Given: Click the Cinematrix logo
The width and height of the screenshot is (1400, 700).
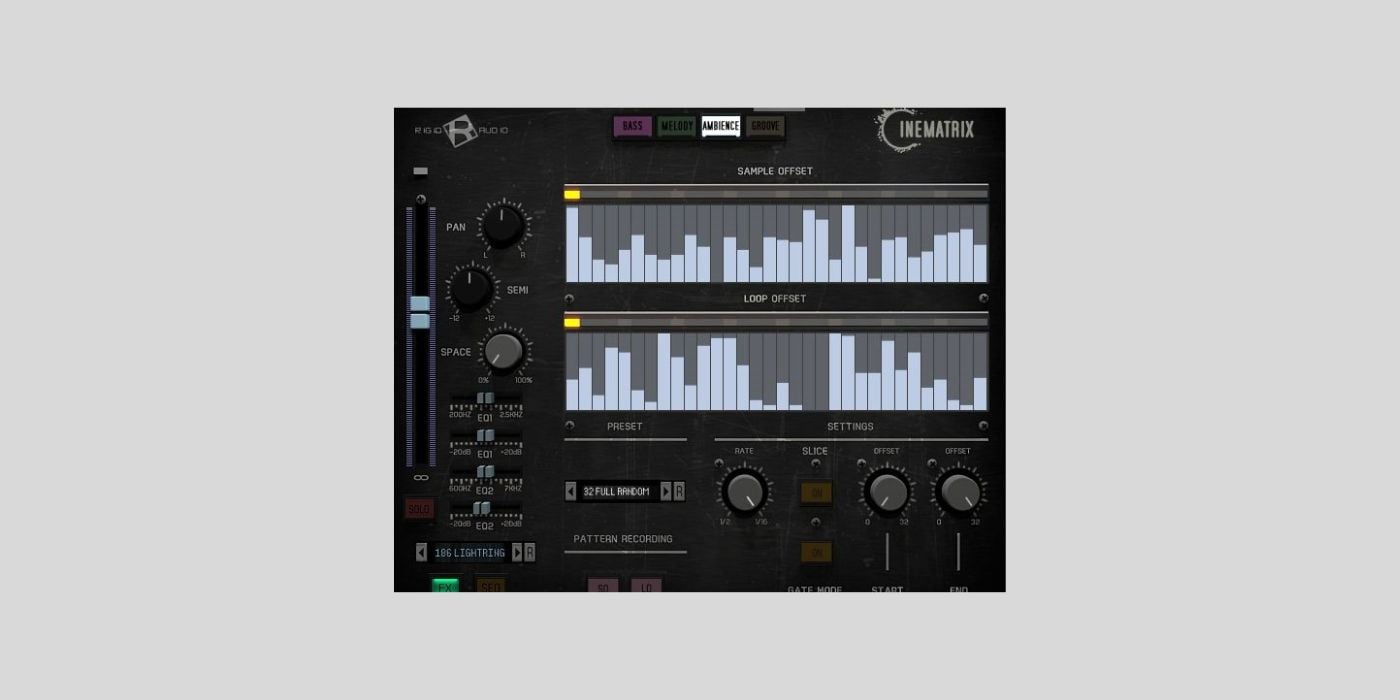Looking at the screenshot, I should tap(927, 130).
